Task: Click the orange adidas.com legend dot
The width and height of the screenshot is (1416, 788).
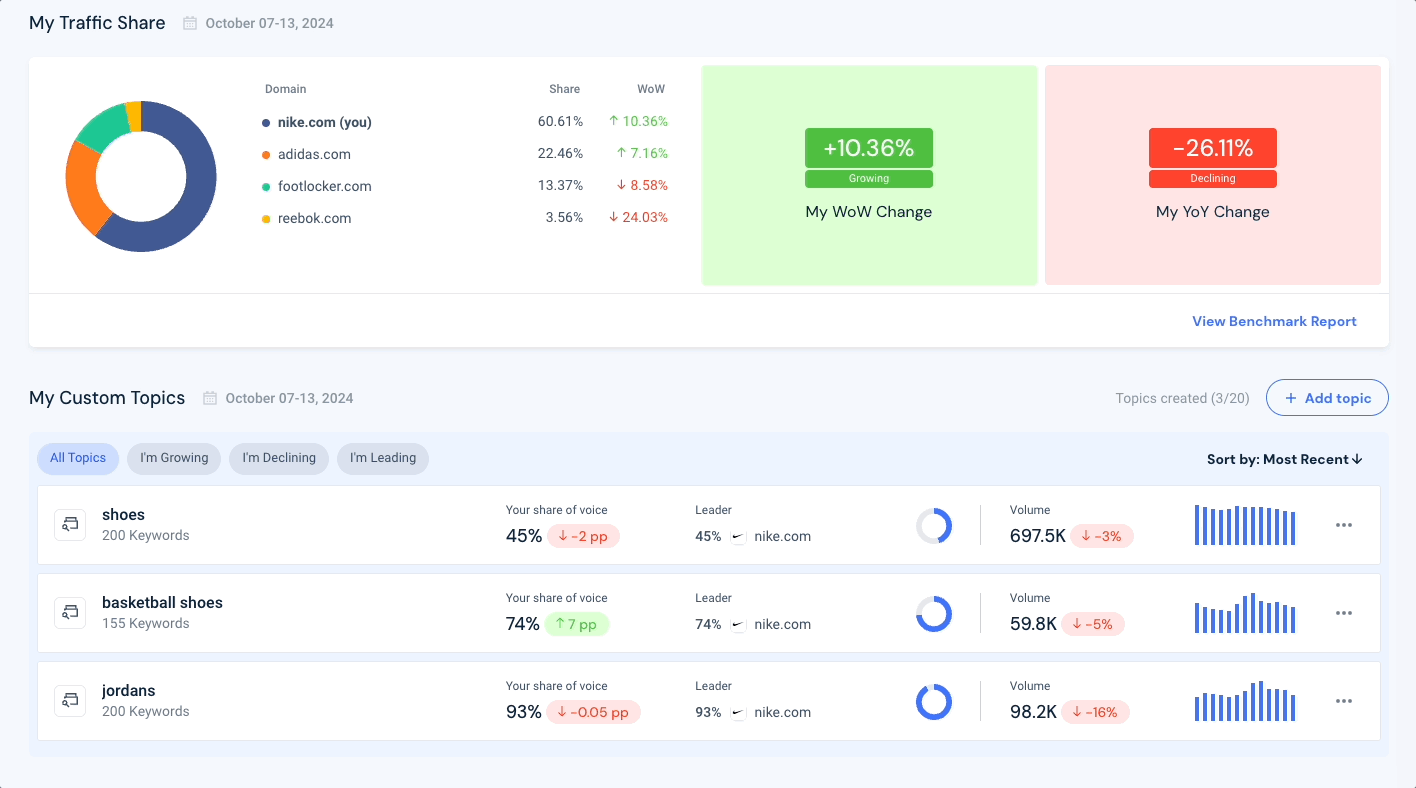Action: (x=266, y=155)
